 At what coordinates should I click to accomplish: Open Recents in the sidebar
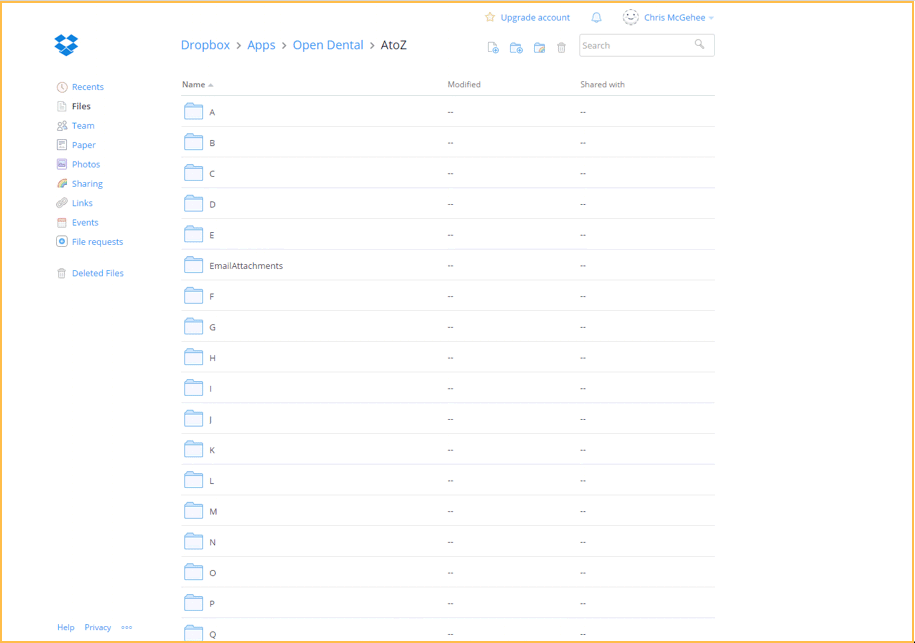point(87,87)
